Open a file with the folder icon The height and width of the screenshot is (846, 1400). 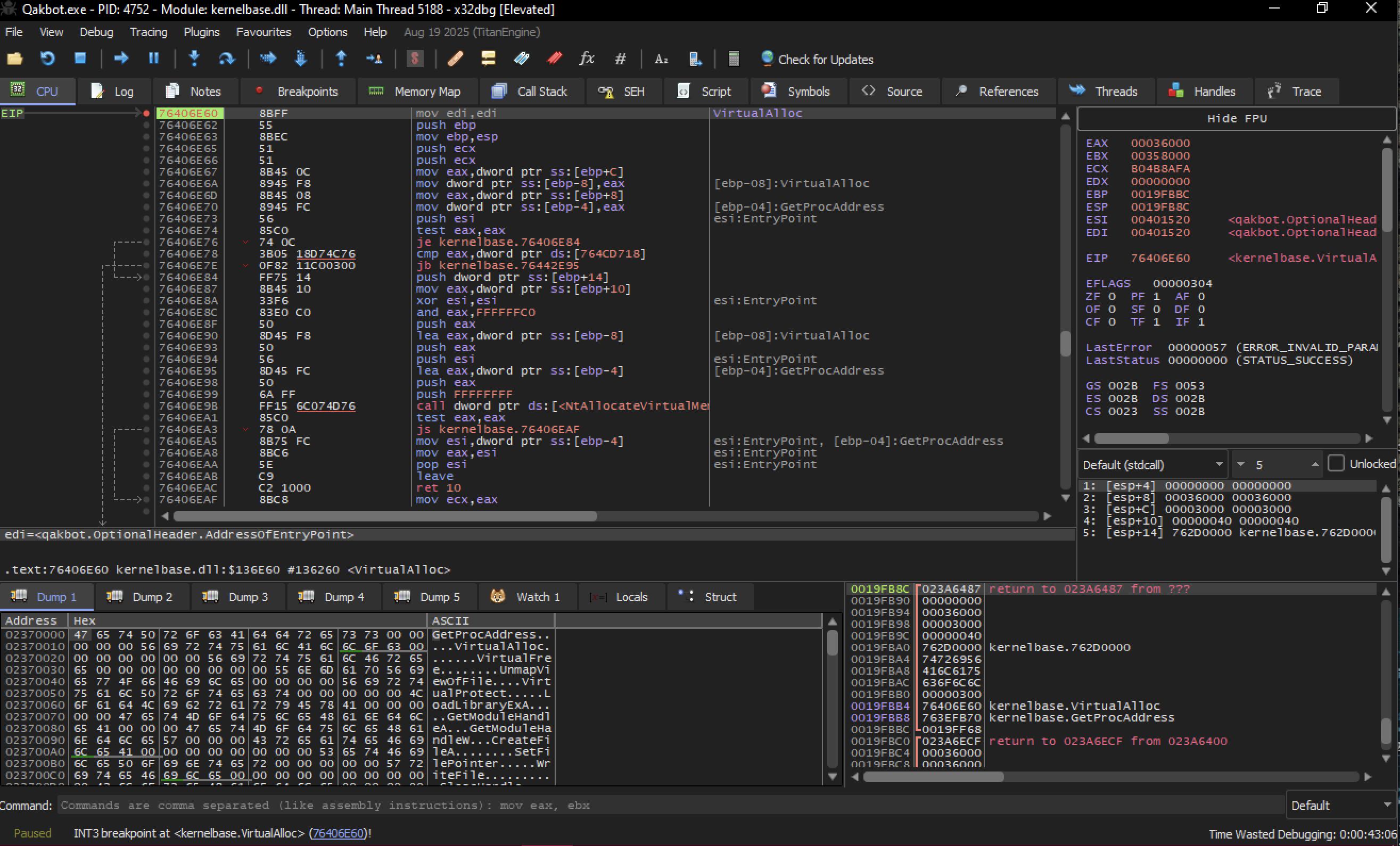[x=15, y=59]
